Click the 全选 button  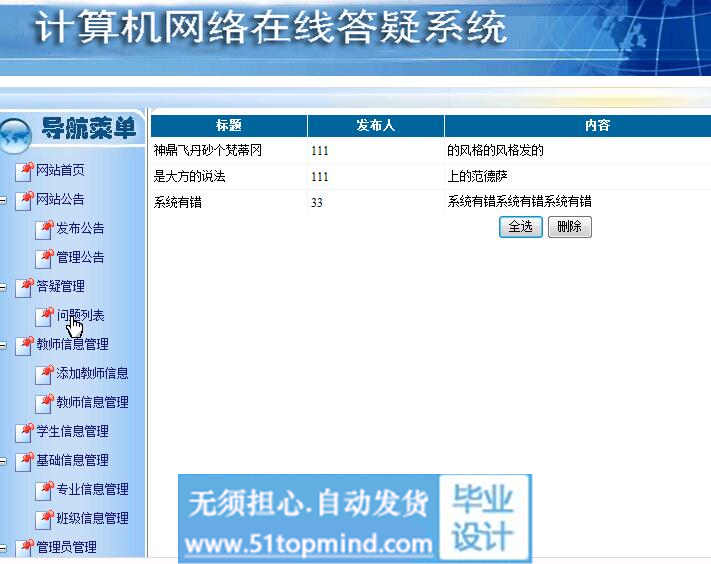[x=521, y=227]
